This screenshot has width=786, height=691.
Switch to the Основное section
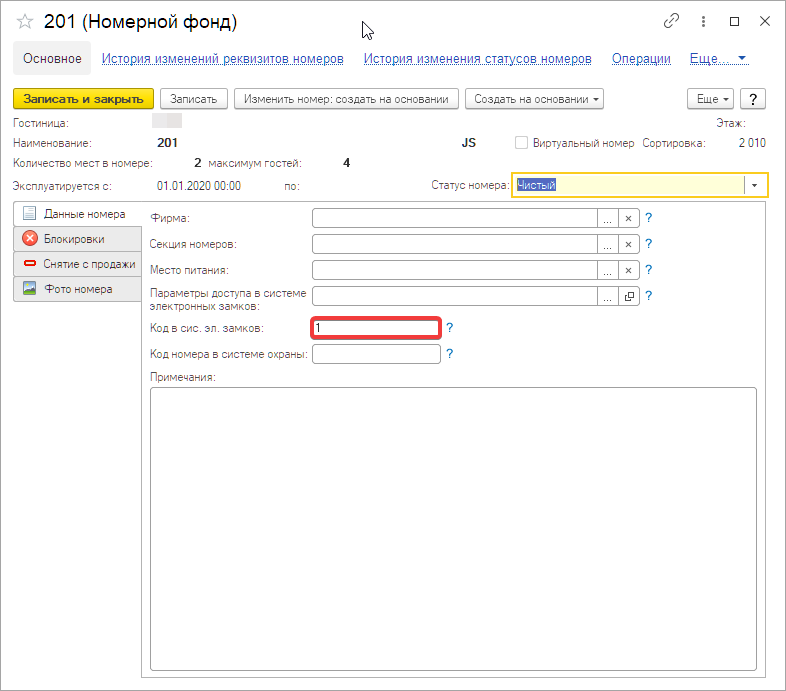52,59
